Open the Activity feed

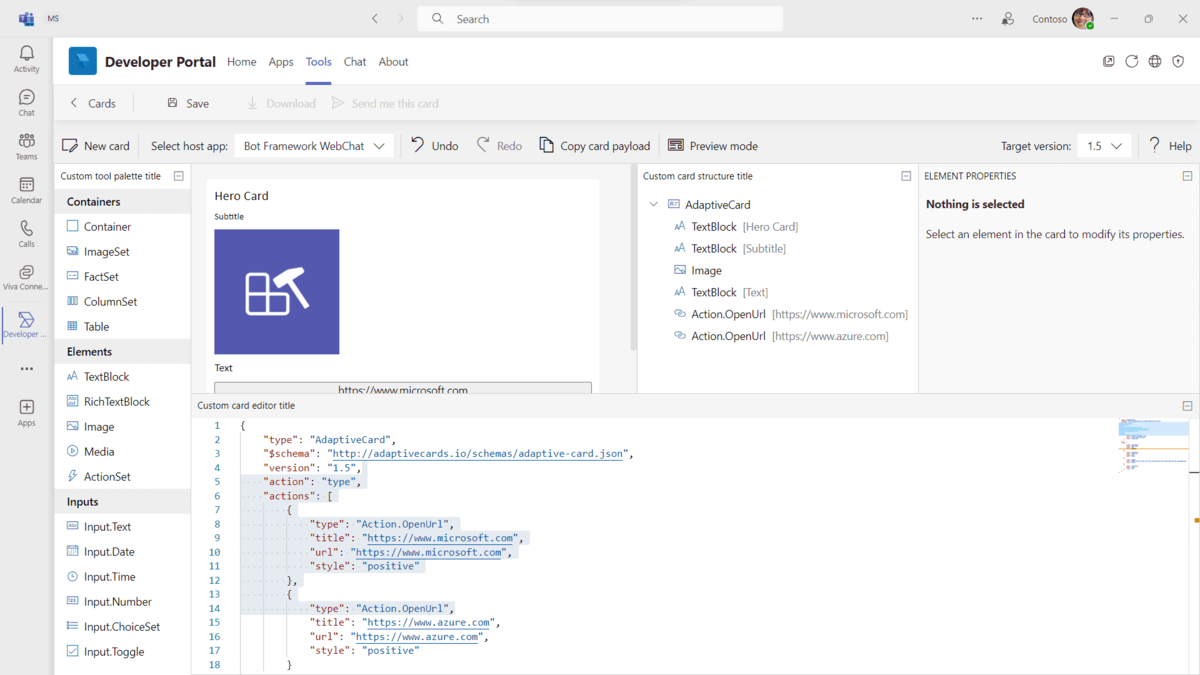coord(25,57)
